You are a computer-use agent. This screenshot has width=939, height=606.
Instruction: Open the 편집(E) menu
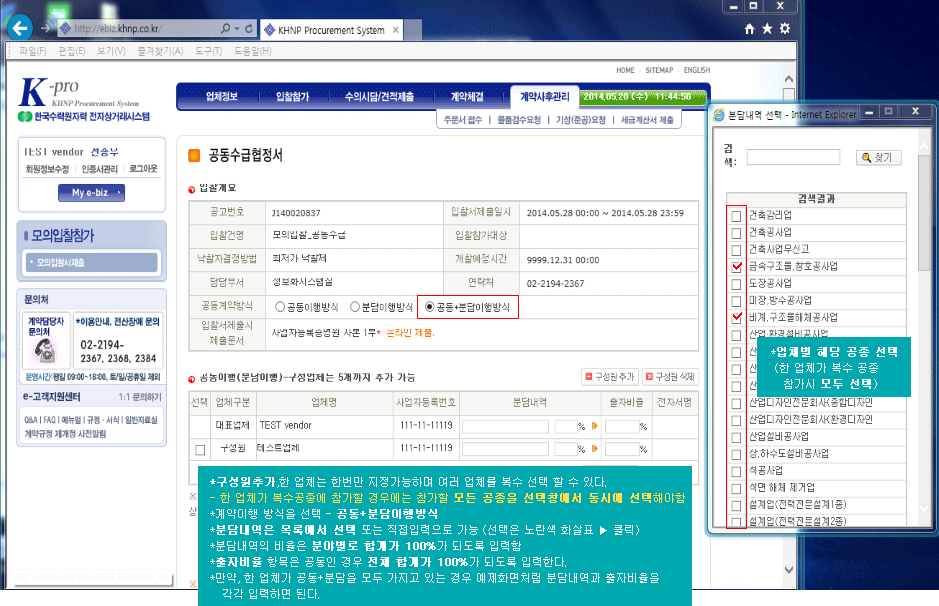[x=72, y=51]
